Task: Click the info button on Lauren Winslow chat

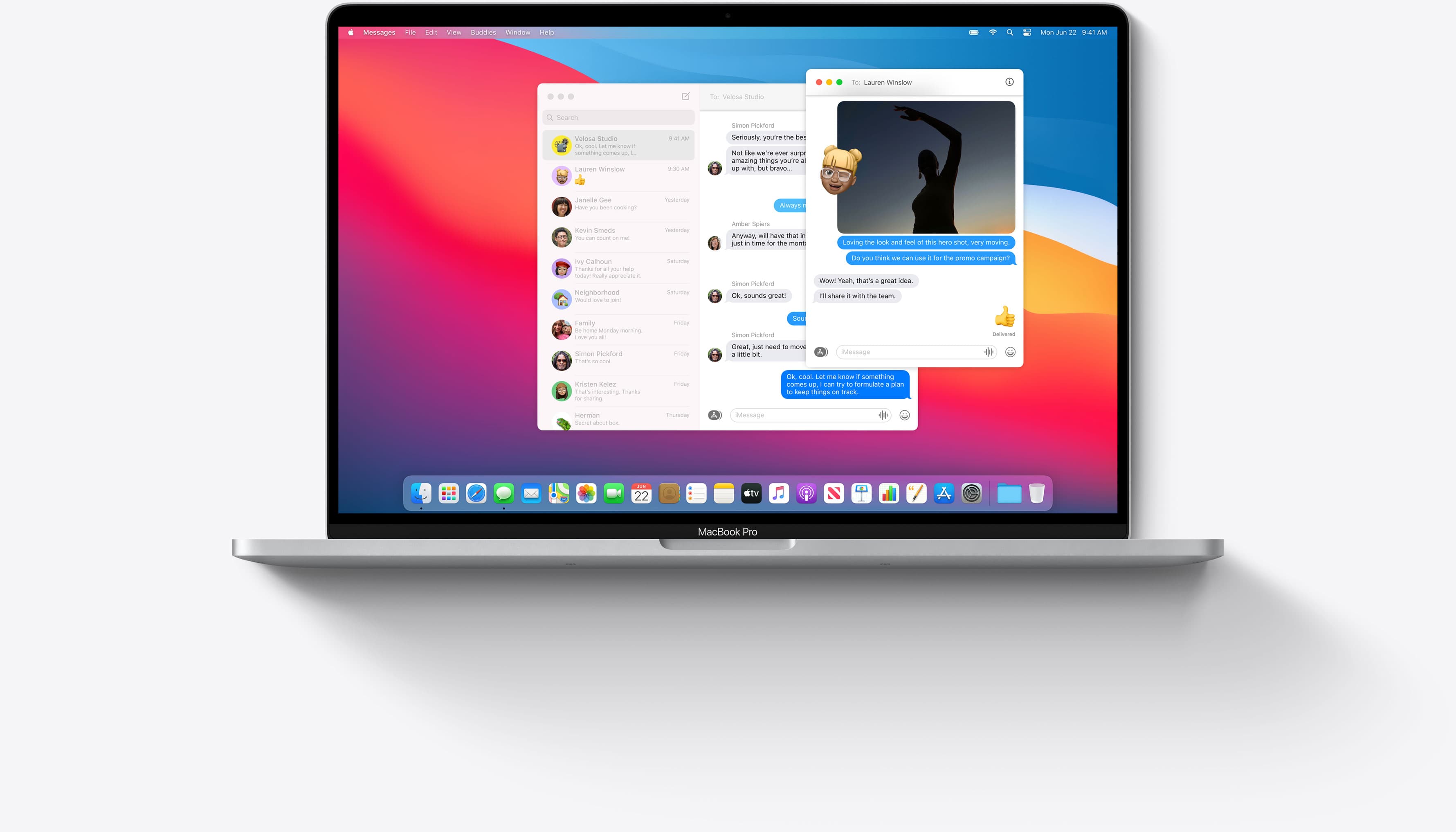Action: point(1010,82)
